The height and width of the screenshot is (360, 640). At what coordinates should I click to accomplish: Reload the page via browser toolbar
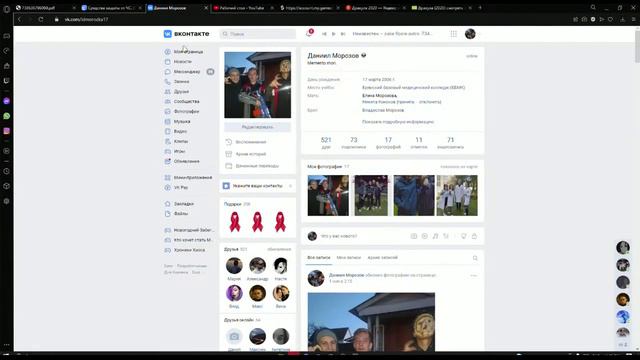[40, 19]
